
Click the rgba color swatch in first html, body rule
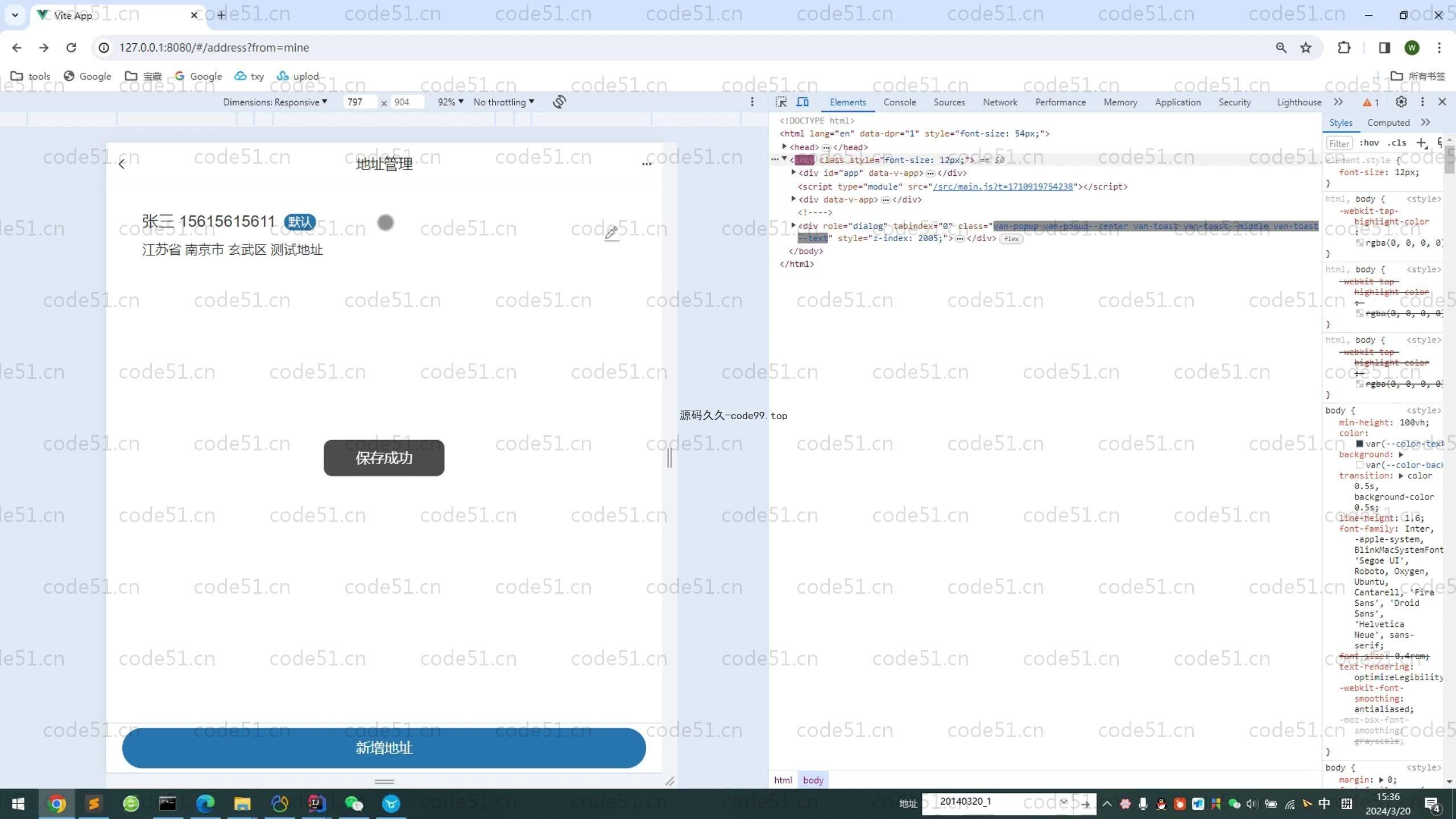(1359, 243)
